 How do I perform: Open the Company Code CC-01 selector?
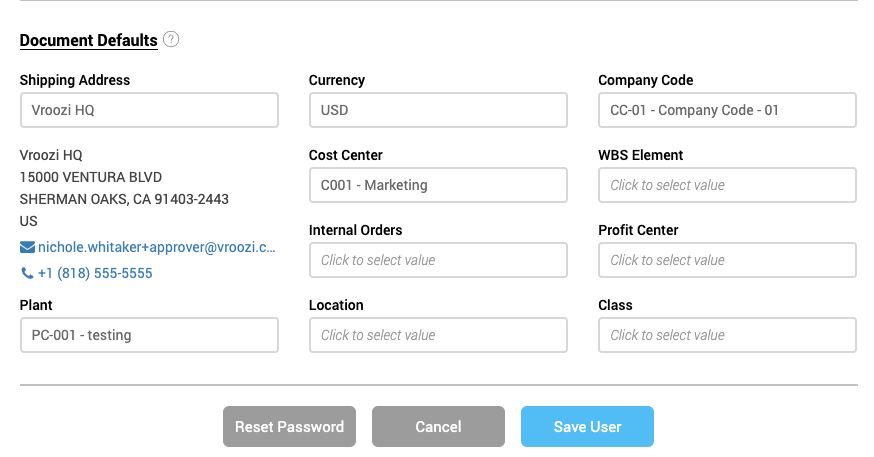pyautogui.click(x=727, y=110)
